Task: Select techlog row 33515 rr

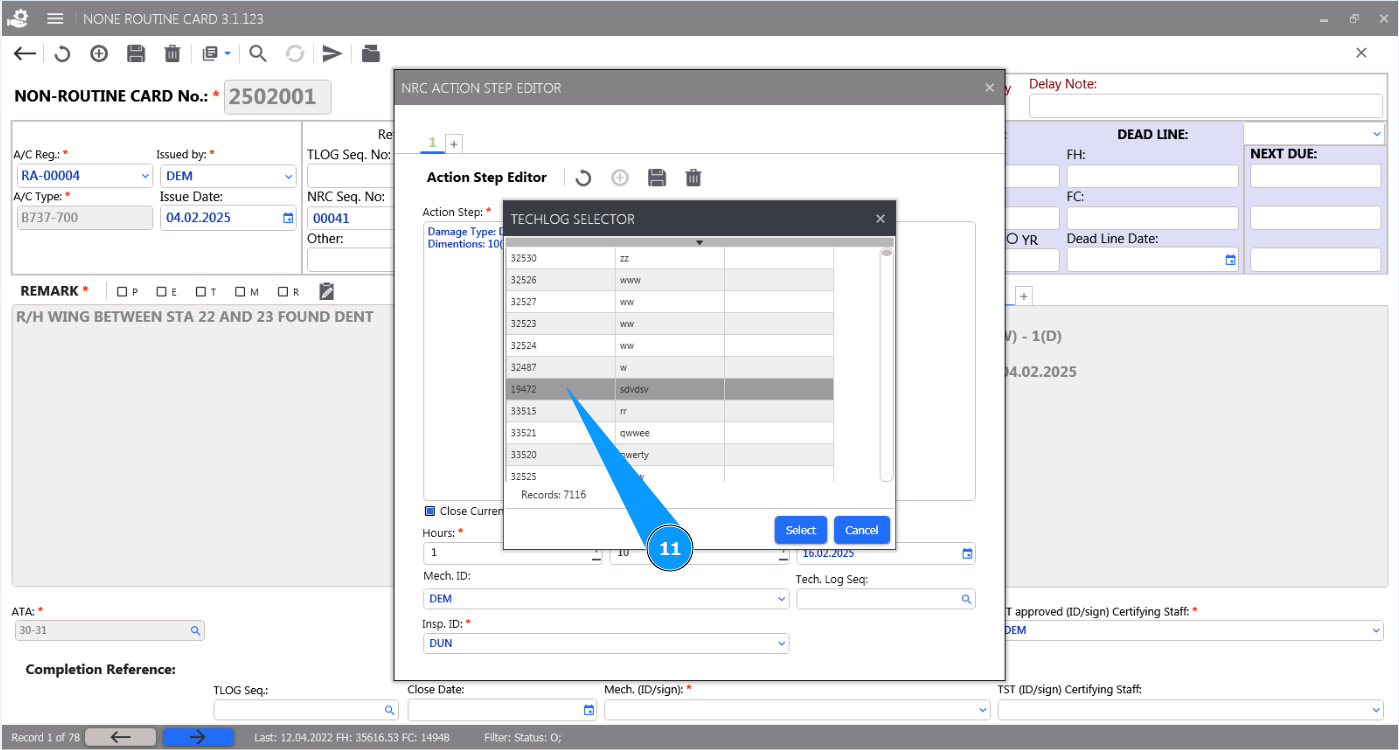Action: [x=669, y=411]
